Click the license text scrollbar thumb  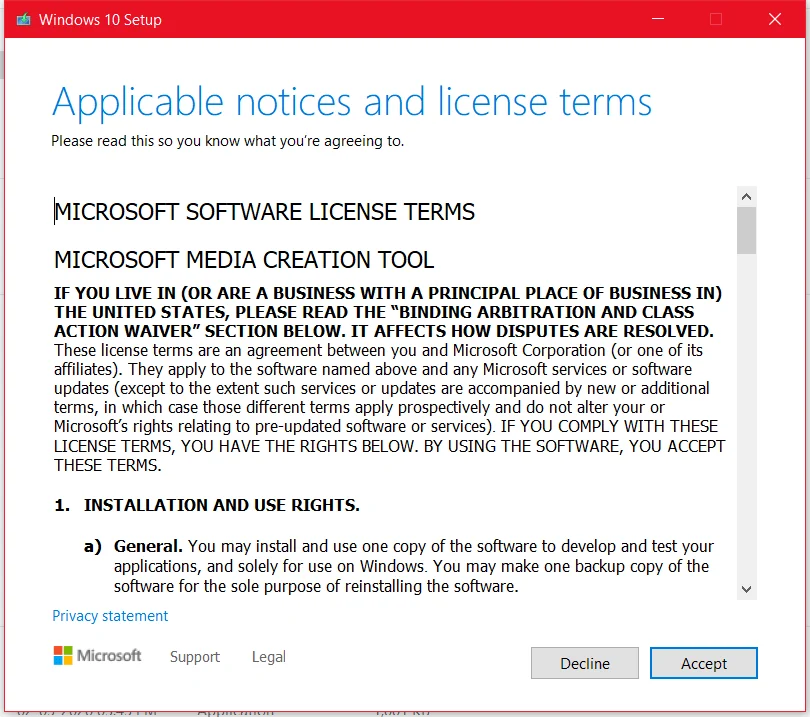[x=746, y=230]
